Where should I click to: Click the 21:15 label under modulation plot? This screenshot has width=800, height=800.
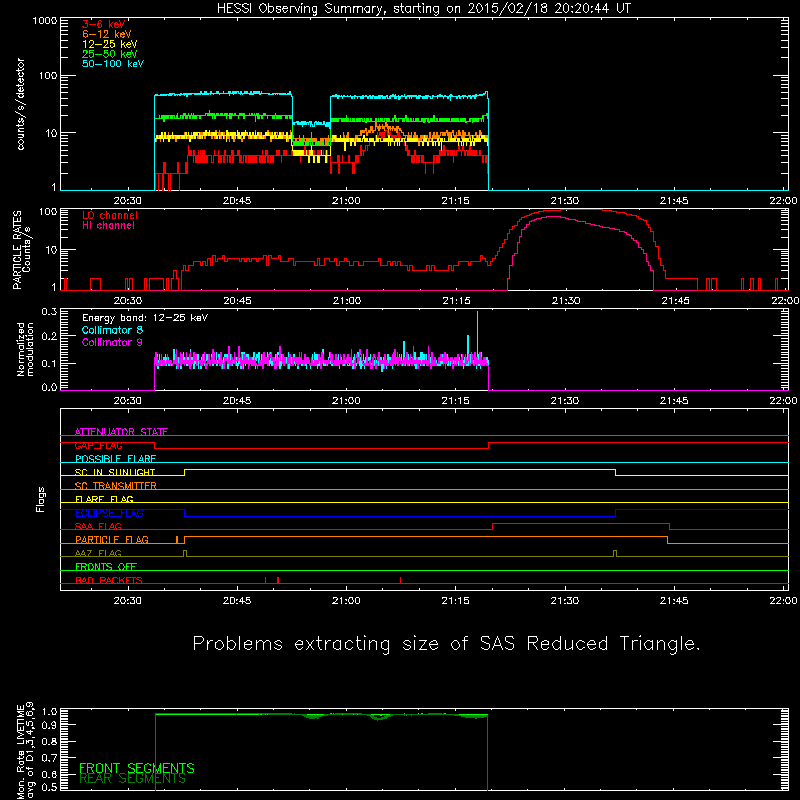point(455,401)
